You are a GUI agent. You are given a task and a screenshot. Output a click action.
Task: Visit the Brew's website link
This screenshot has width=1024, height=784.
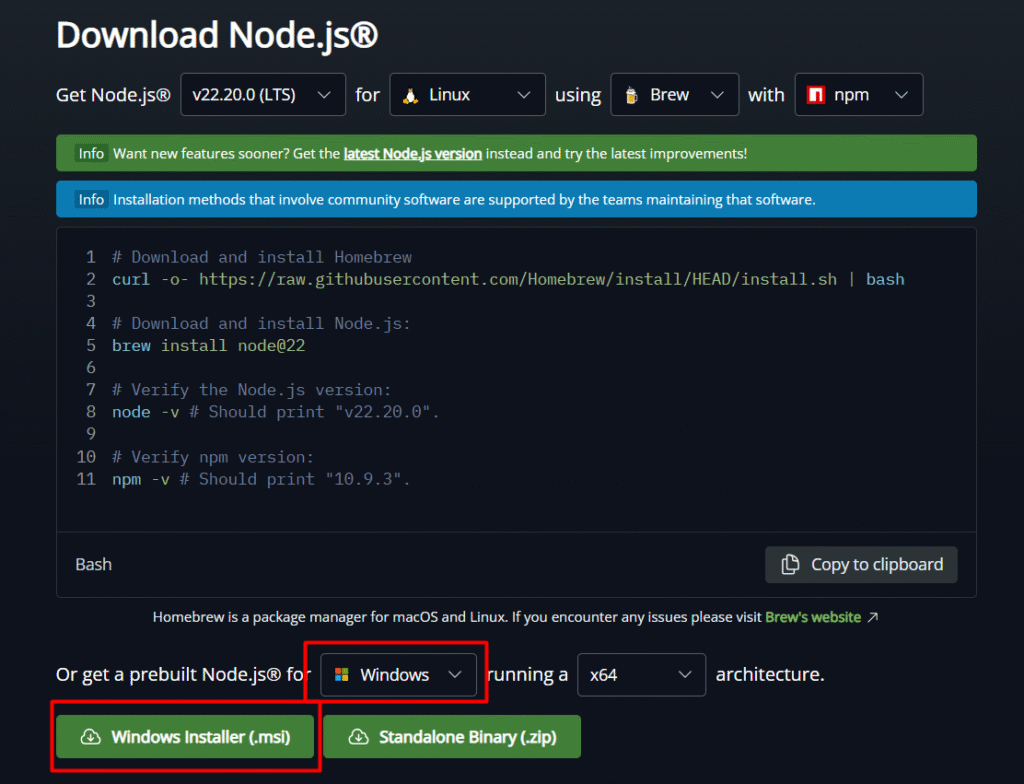(812, 618)
